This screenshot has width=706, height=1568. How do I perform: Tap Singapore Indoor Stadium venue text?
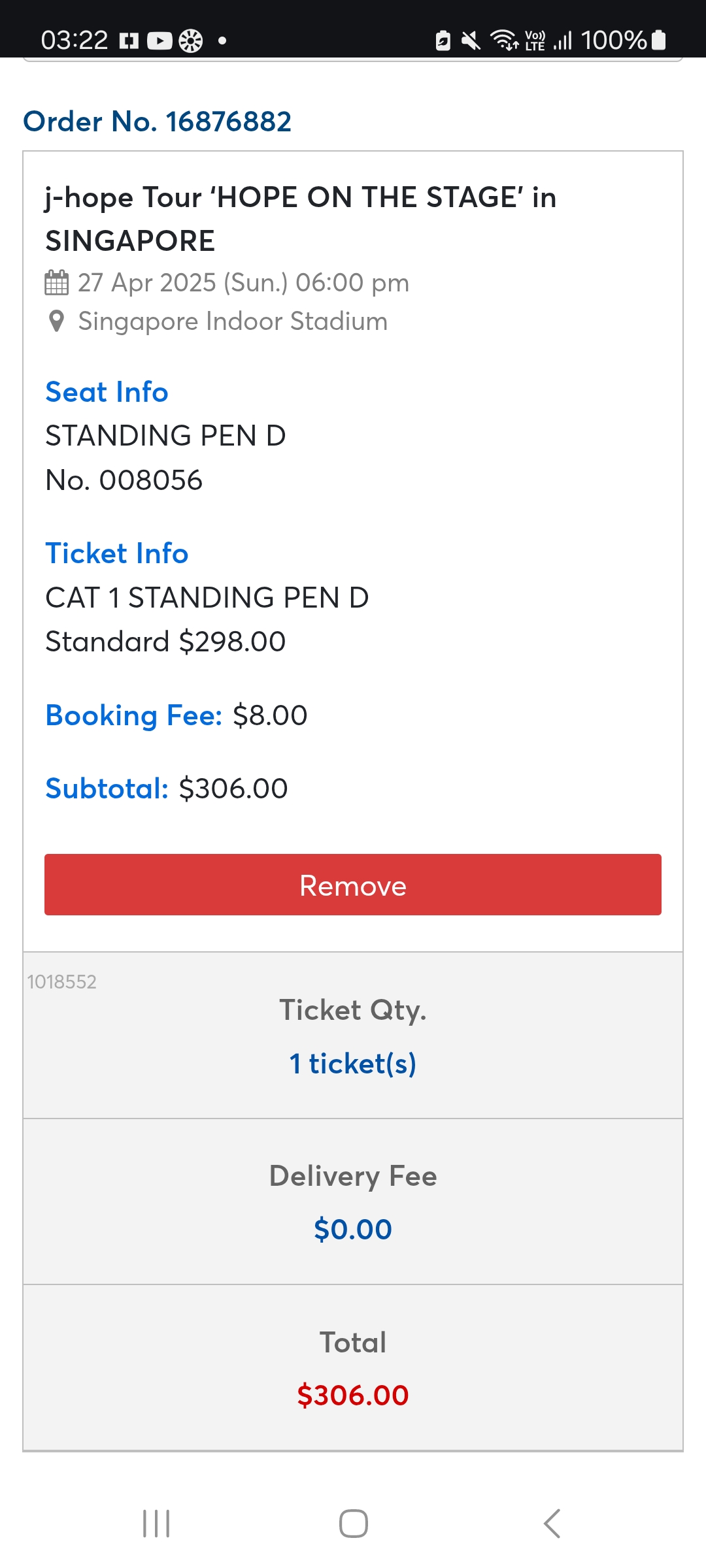point(233,321)
